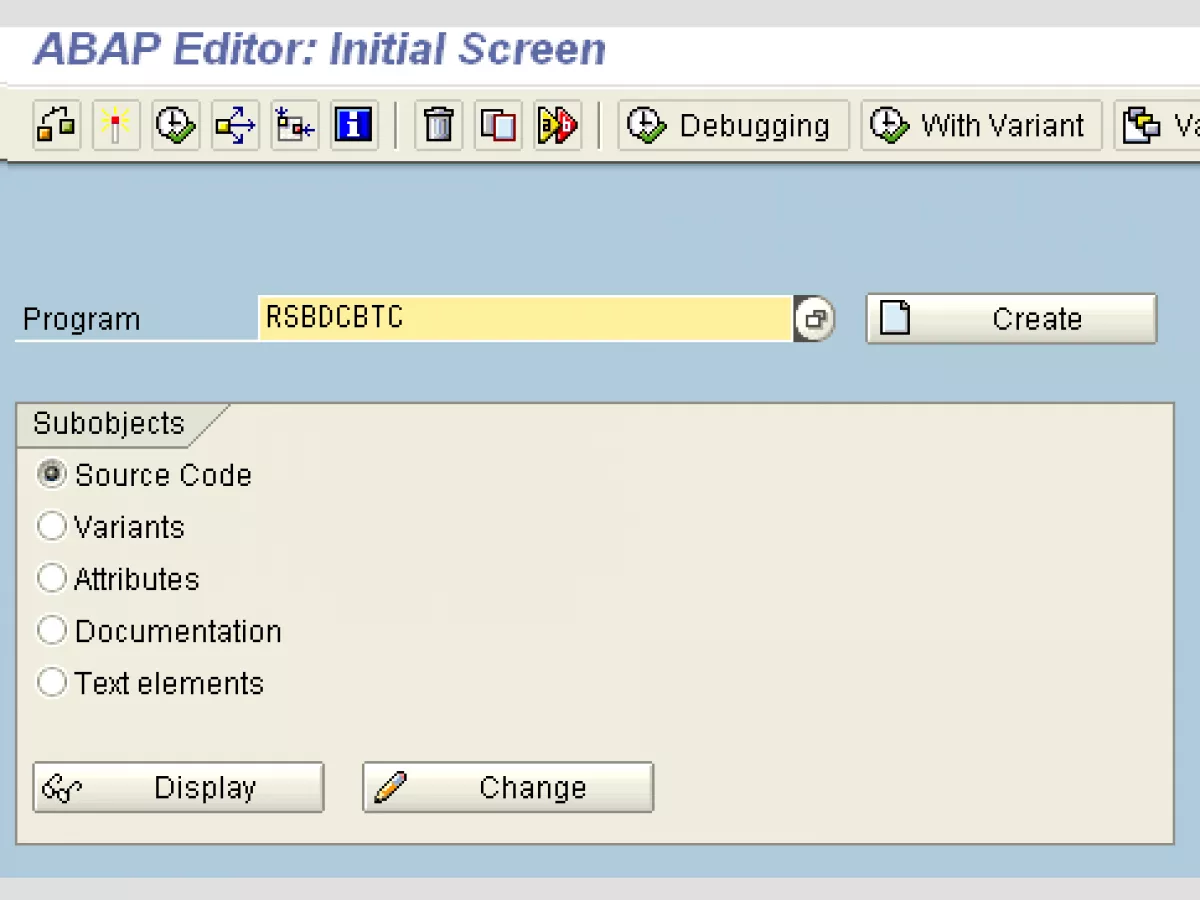Screen dimensions: 1200x900
Task: Click the Copy program icon
Action: pos(498,125)
